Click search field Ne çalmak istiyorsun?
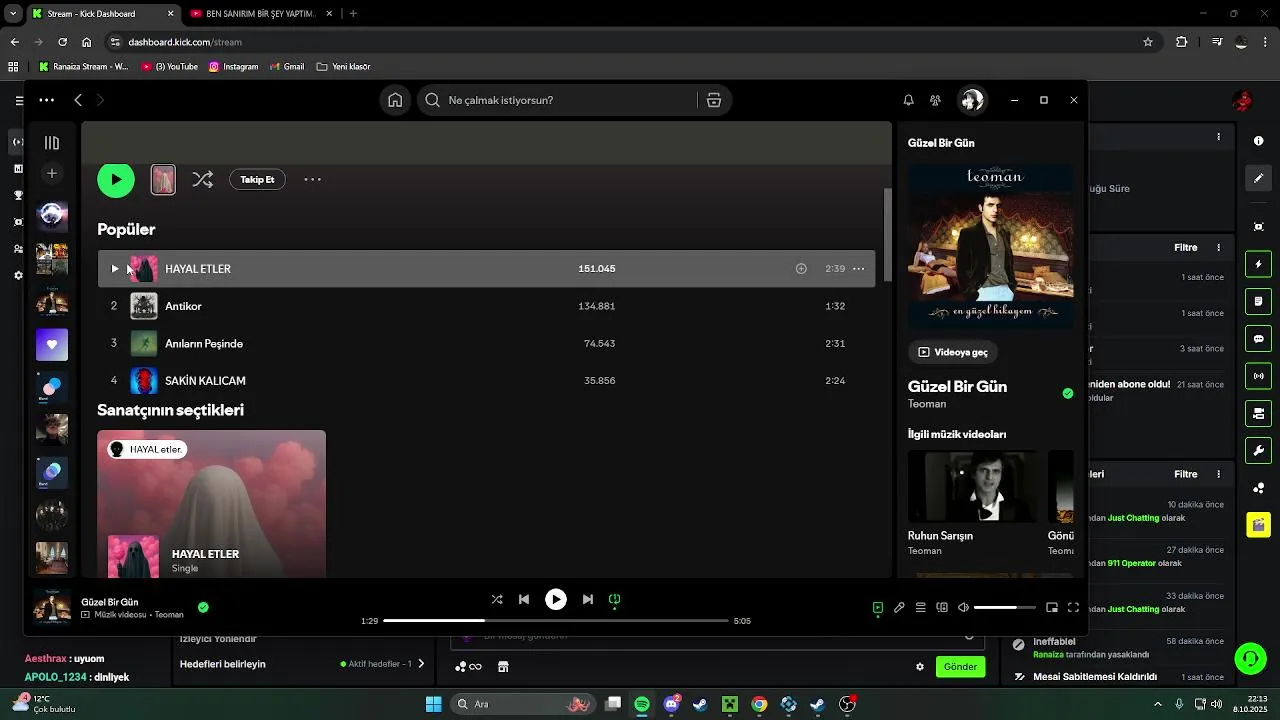Image resolution: width=1280 pixels, height=720 pixels. tap(557, 100)
